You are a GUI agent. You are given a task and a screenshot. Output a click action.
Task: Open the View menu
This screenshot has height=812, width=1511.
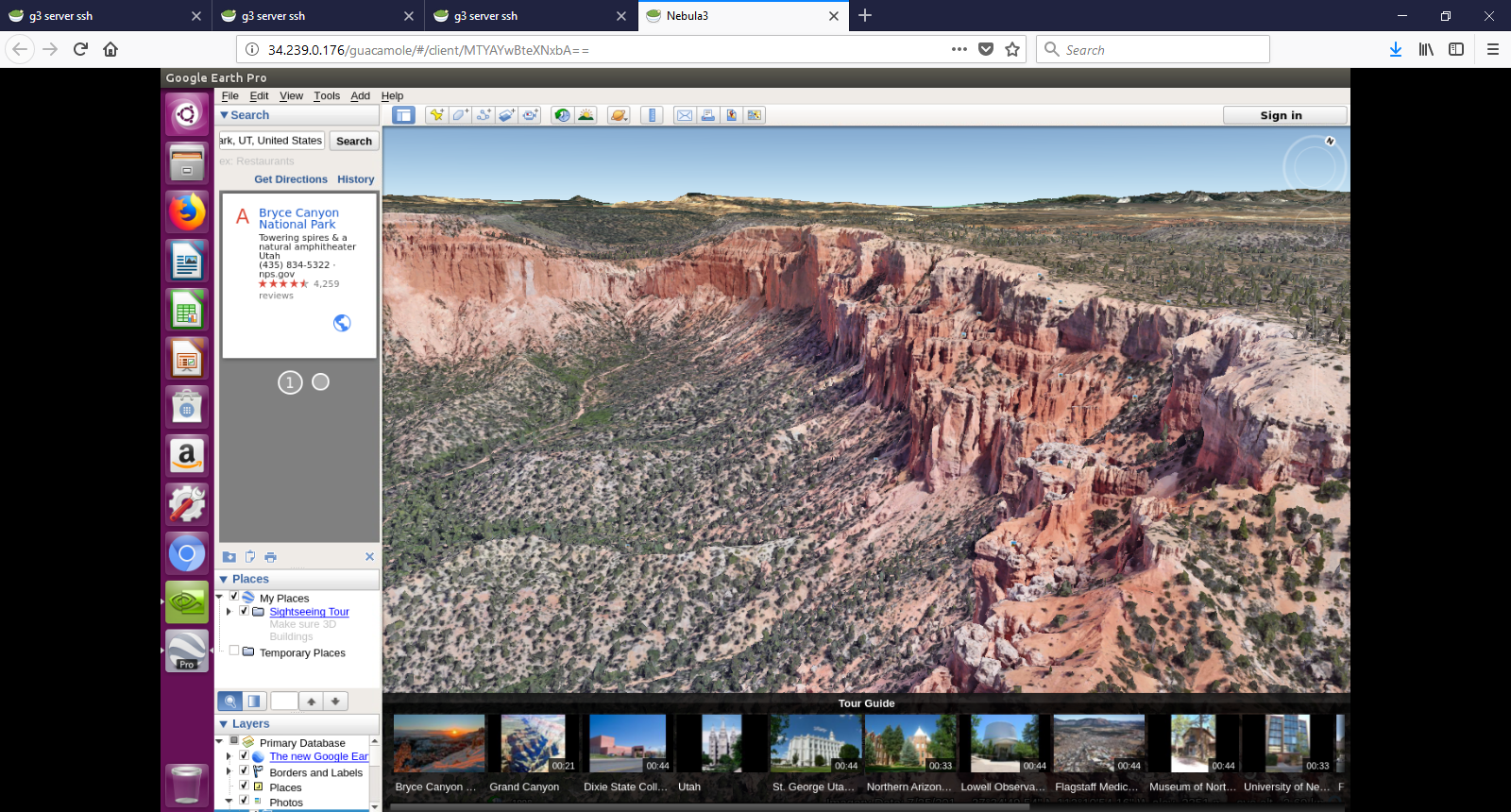tap(291, 95)
